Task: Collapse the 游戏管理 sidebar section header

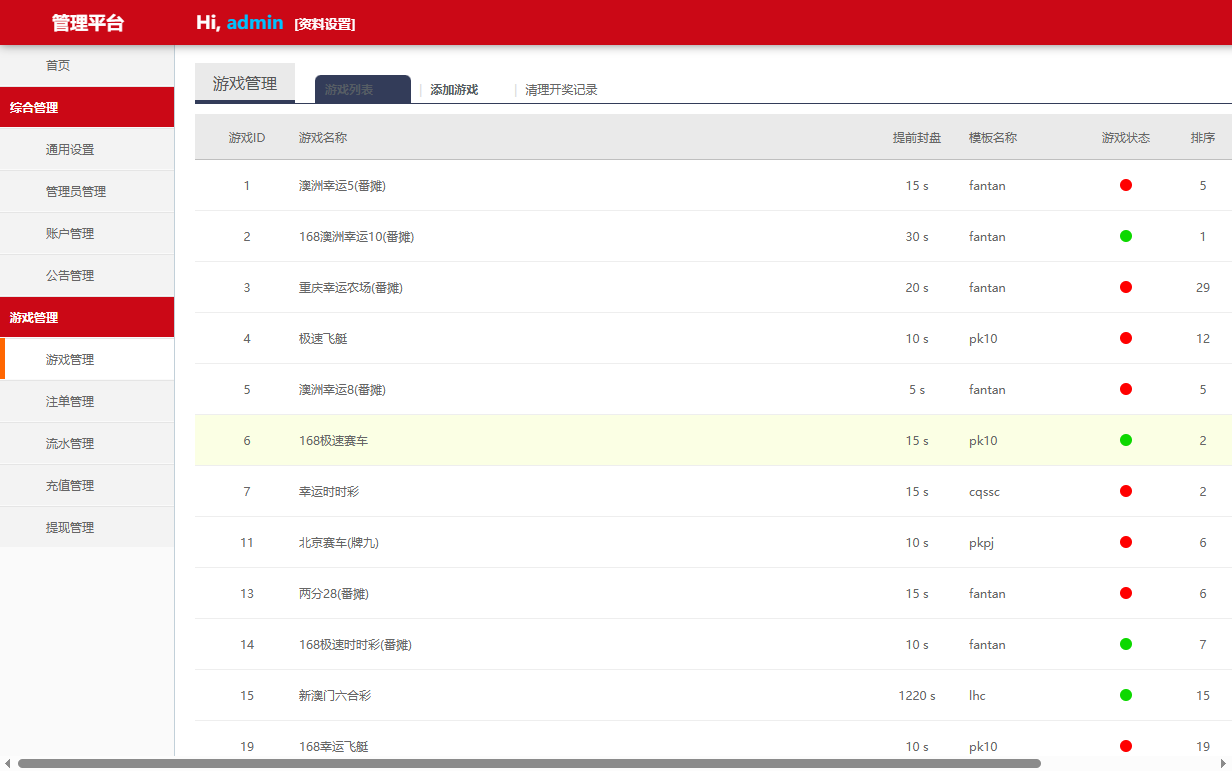Action: point(87,317)
